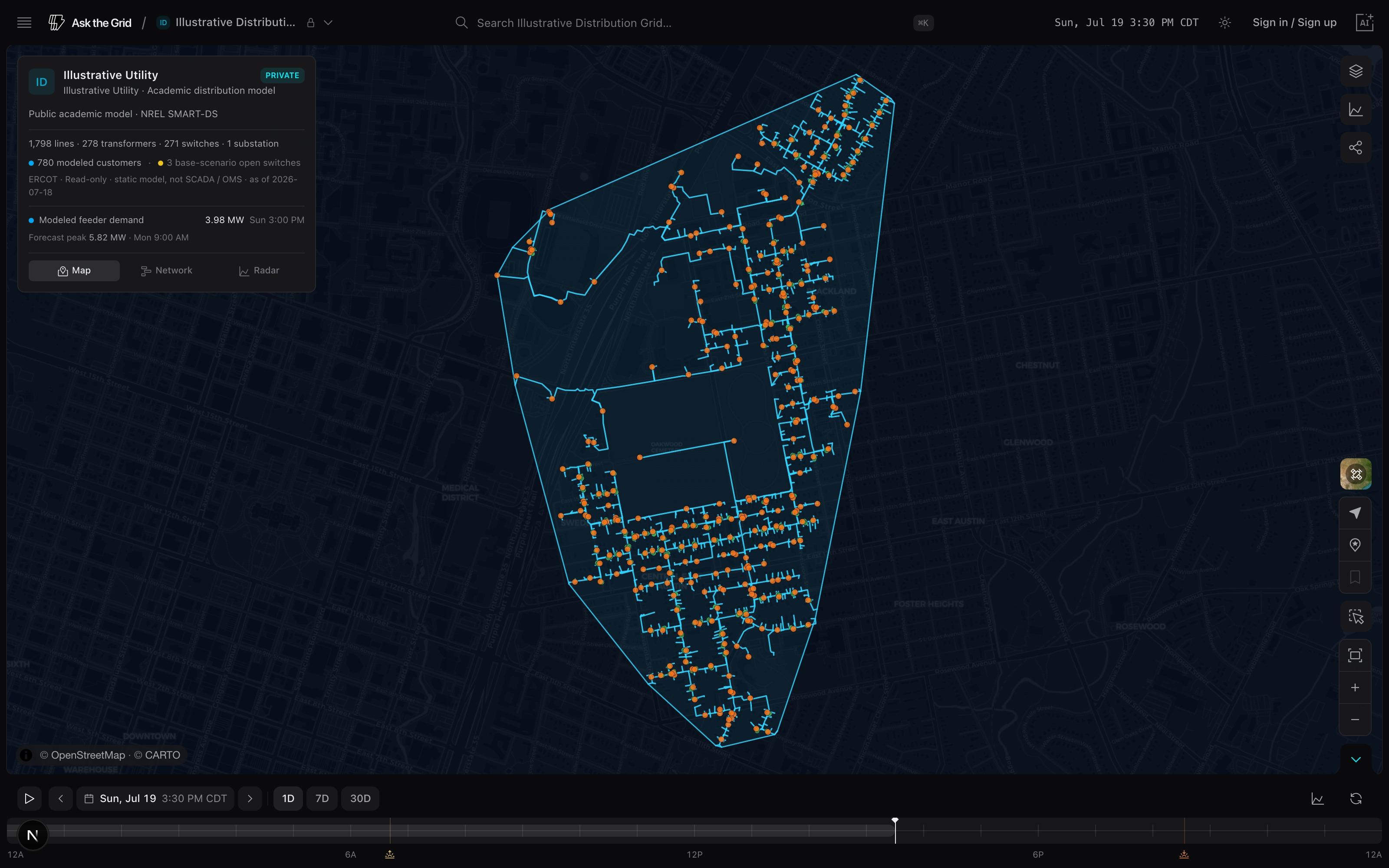The width and height of the screenshot is (1389, 868).
Task: Open the hamburger menu
Action: [24, 23]
